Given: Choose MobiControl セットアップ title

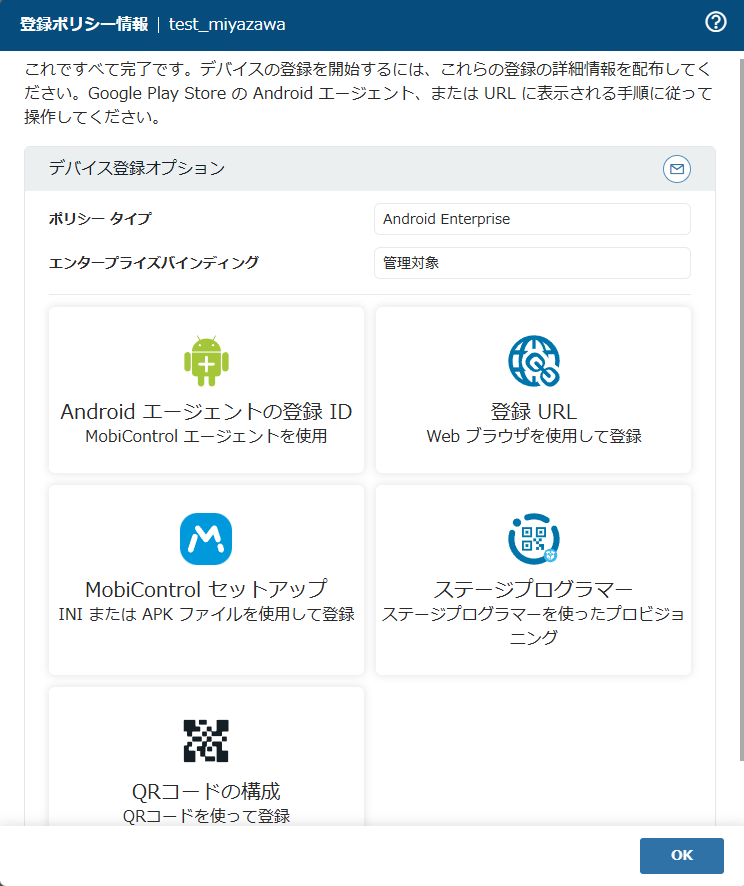Looking at the screenshot, I should (x=206, y=589).
